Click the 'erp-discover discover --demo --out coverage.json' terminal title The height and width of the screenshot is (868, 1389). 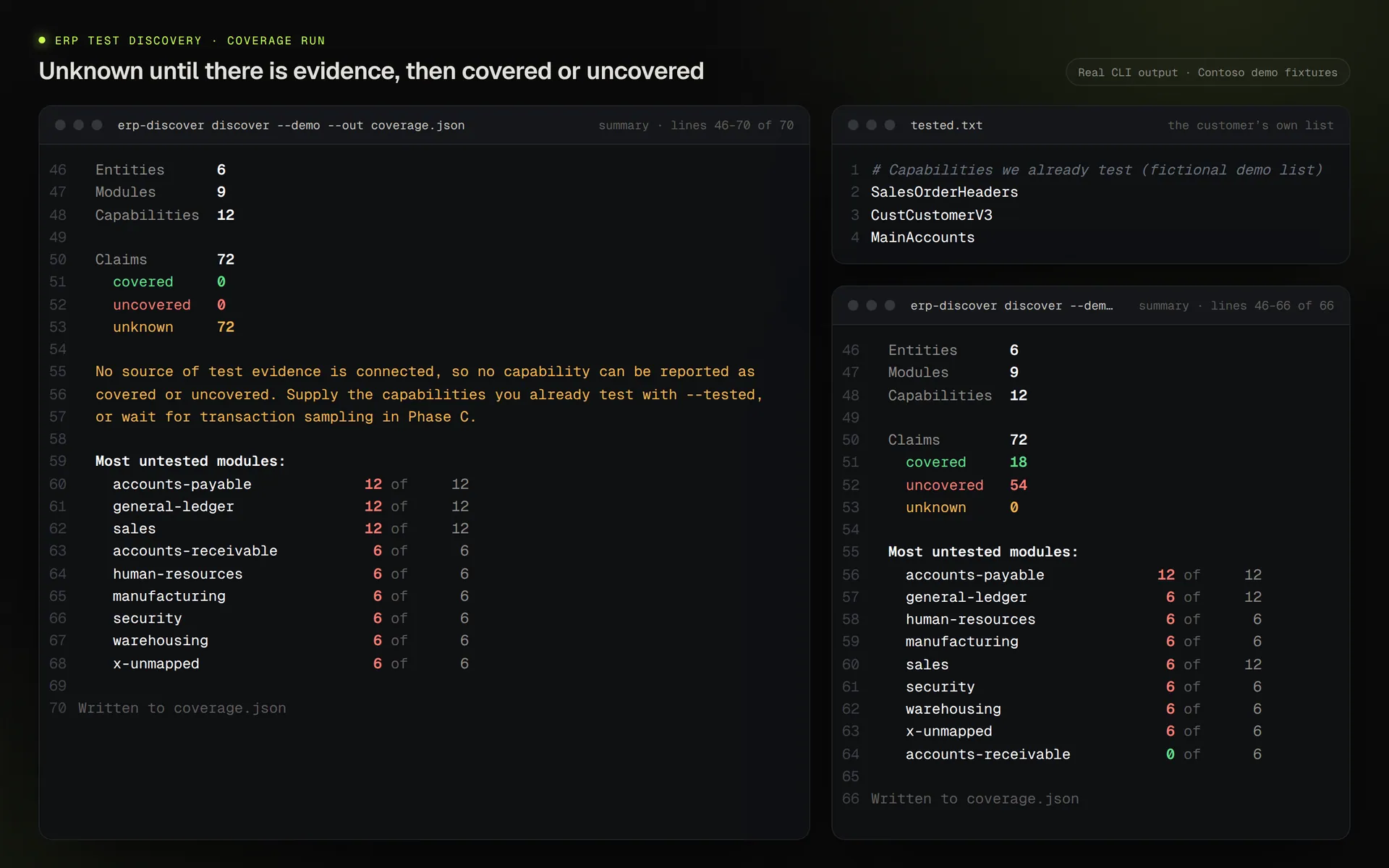pyautogui.click(x=291, y=125)
